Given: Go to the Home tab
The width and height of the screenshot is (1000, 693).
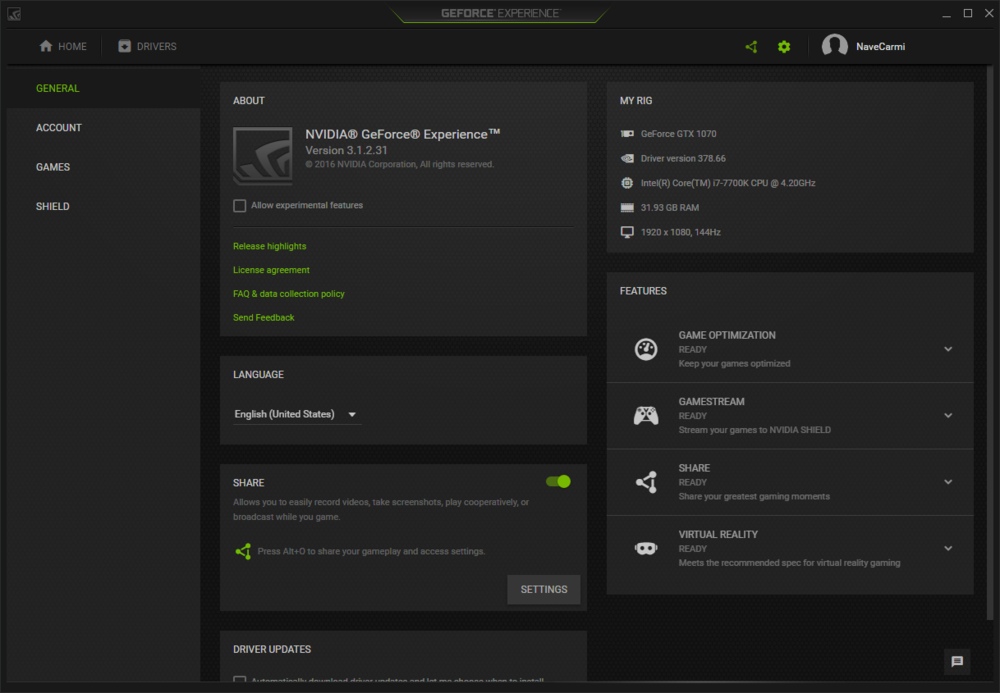Looking at the screenshot, I should (x=63, y=47).
